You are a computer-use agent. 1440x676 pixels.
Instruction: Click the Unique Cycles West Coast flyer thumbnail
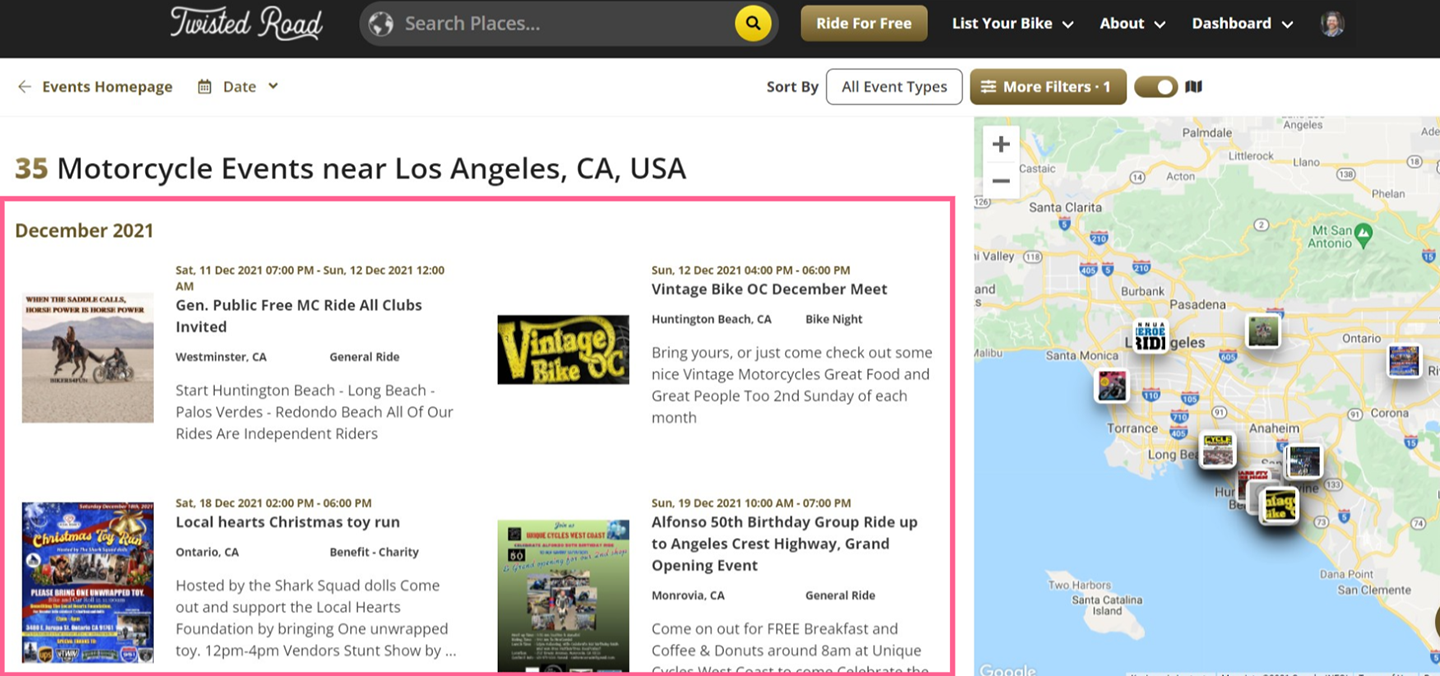pyautogui.click(x=563, y=596)
